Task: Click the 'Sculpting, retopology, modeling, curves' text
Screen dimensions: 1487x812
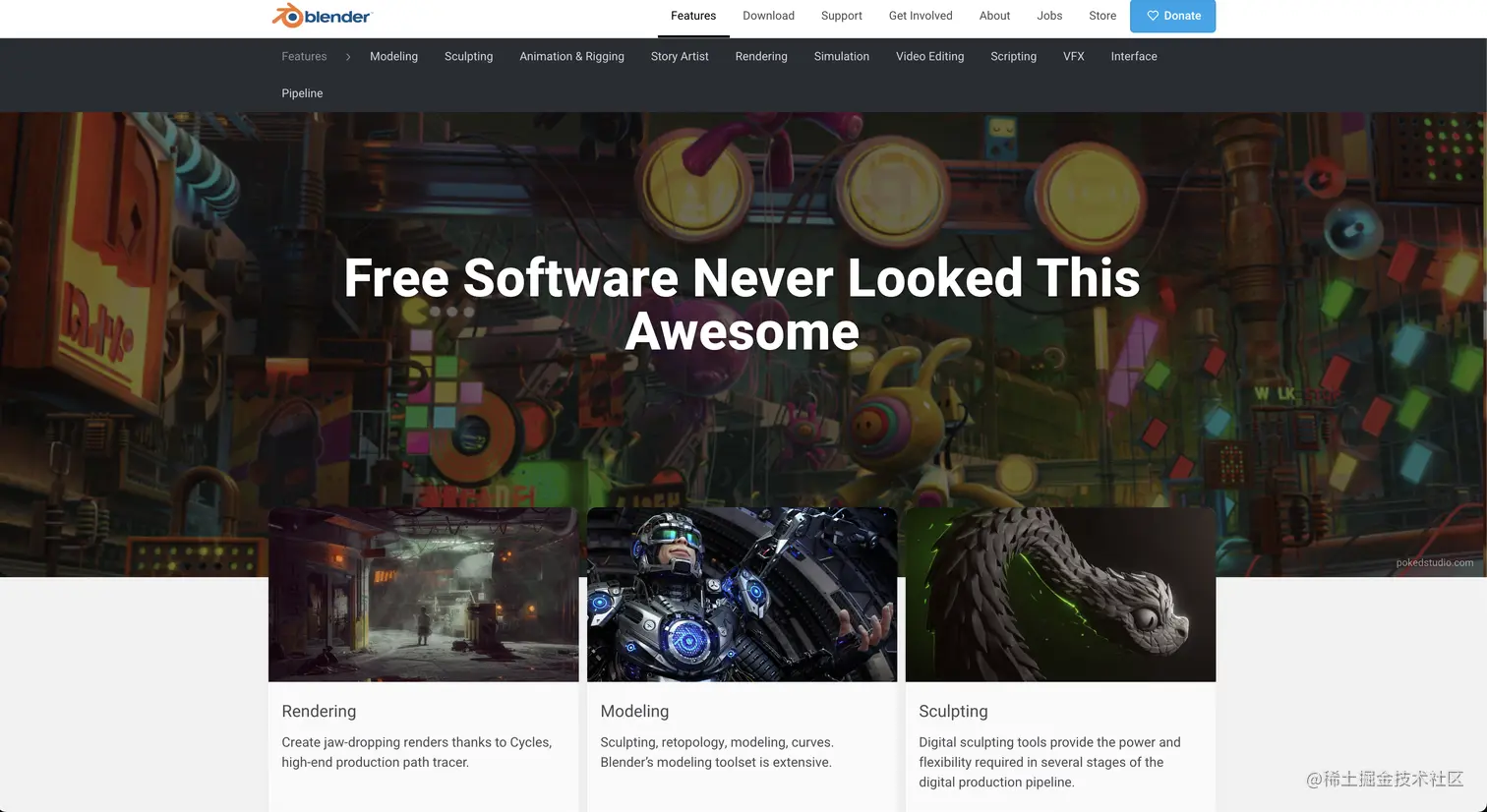Action: coord(717,752)
